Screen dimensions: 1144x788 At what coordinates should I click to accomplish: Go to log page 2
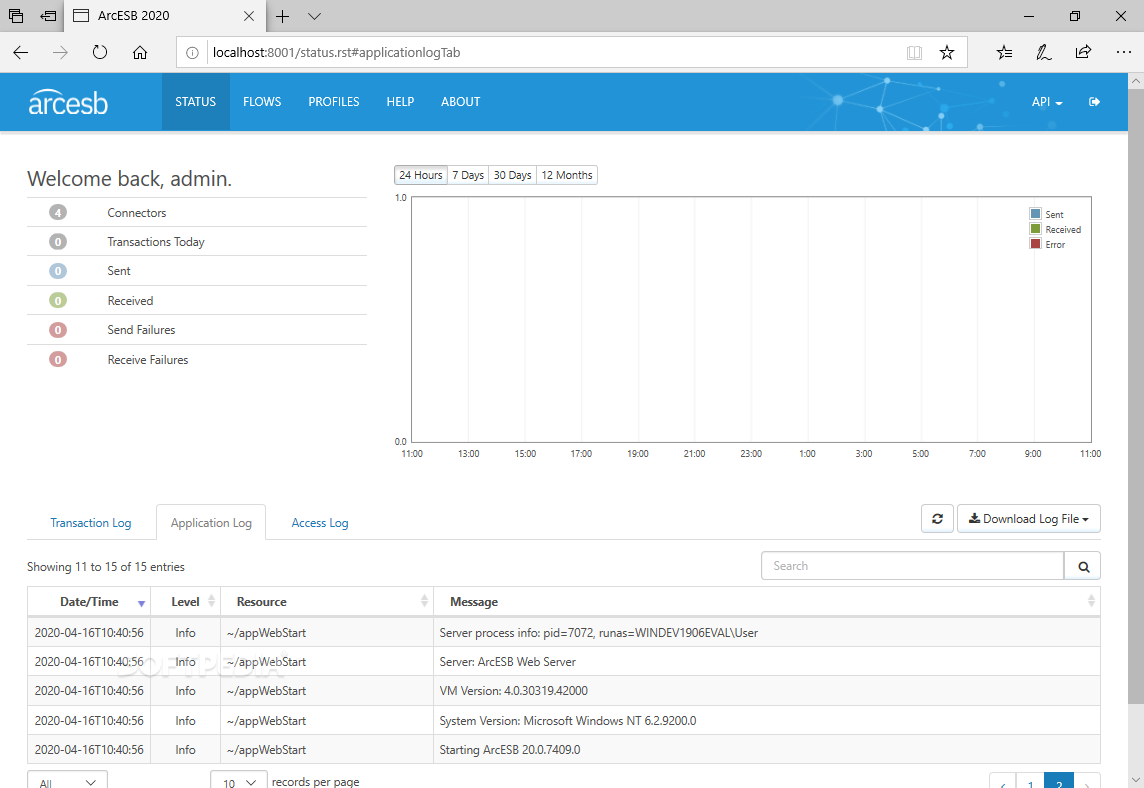1059,781
